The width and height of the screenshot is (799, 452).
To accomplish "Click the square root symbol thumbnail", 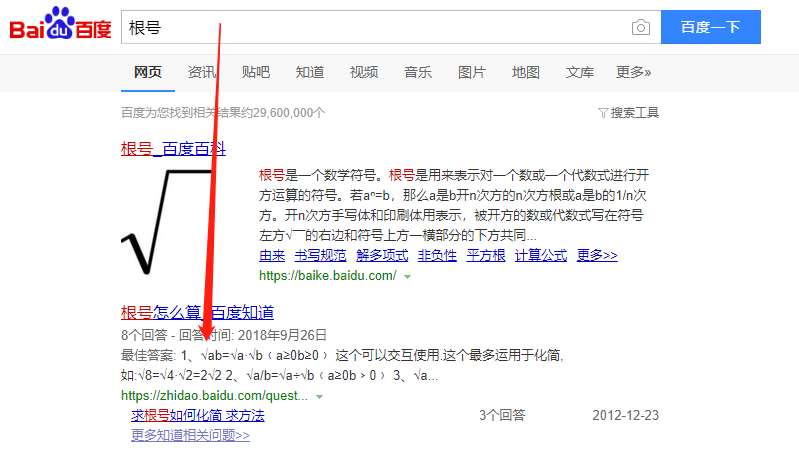I will (x=166, y=222).
